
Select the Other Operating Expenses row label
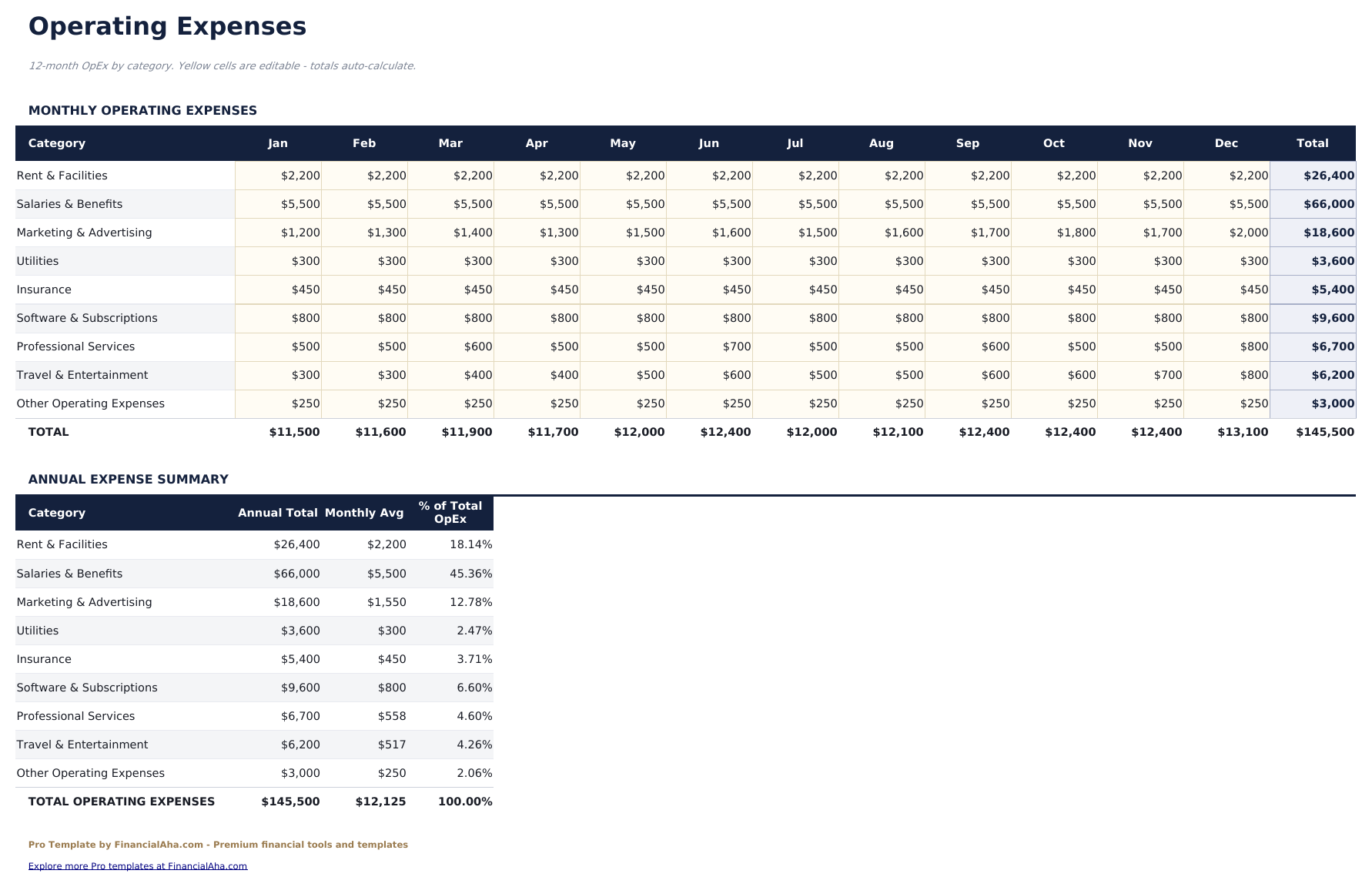(90, 403)
